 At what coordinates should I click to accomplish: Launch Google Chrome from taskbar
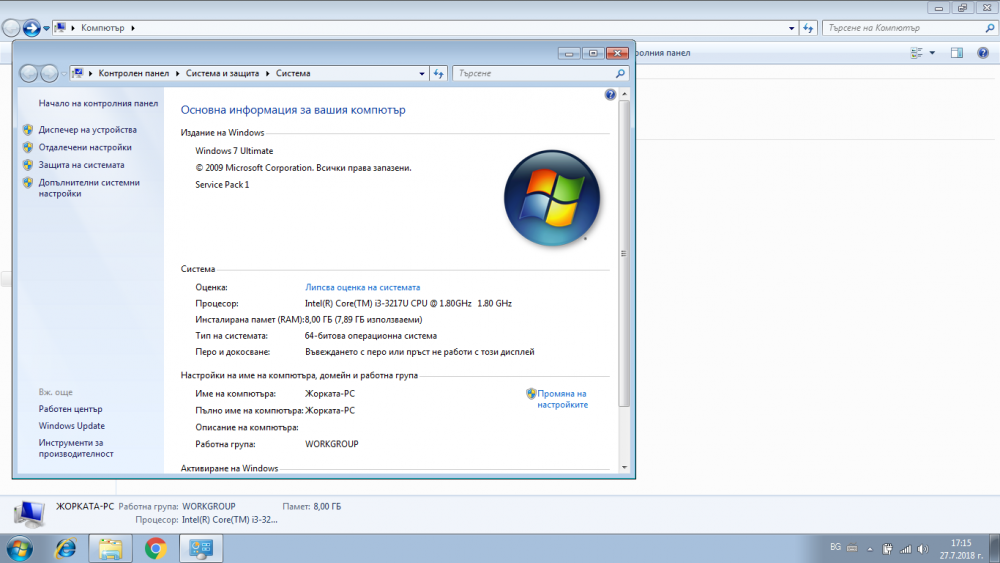click(155, 548)
